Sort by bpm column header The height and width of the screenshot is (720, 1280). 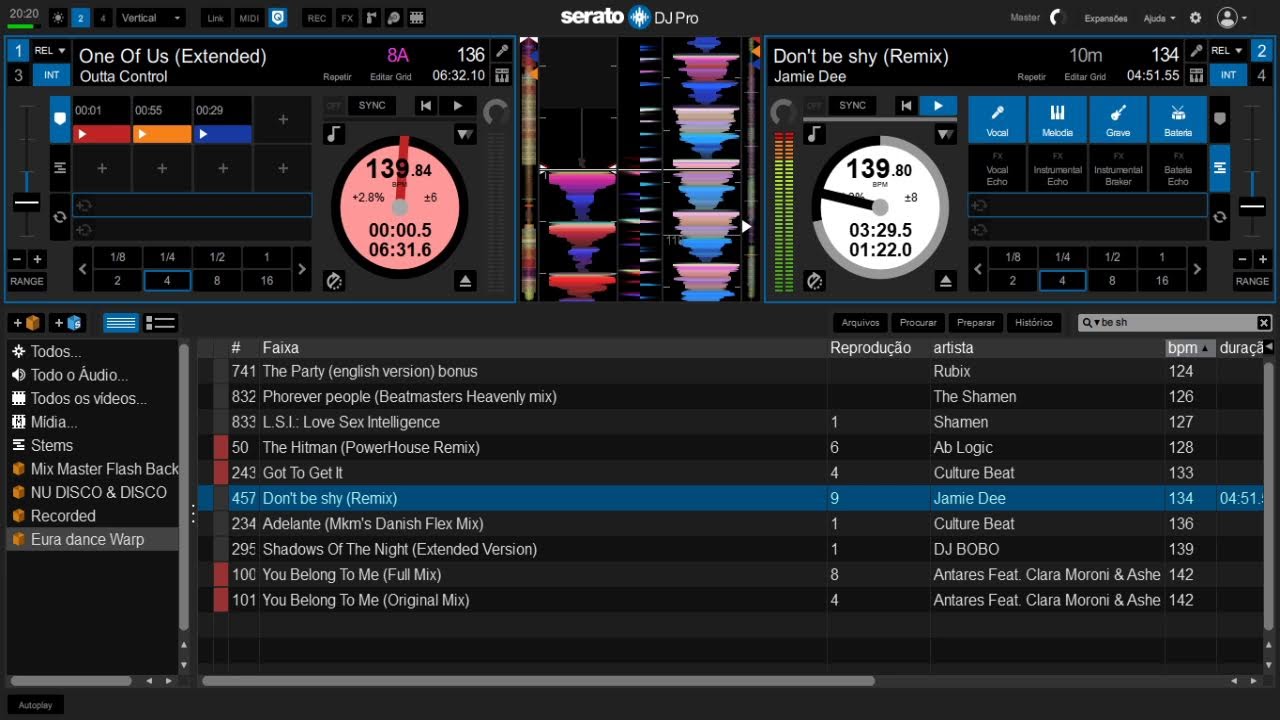[1190, 348]
